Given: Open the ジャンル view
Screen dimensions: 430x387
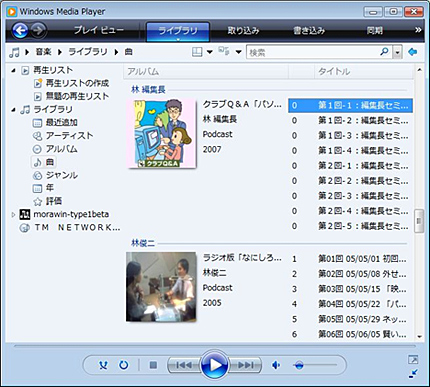Looking at the screenshot, I should click(x=62, y=175).
